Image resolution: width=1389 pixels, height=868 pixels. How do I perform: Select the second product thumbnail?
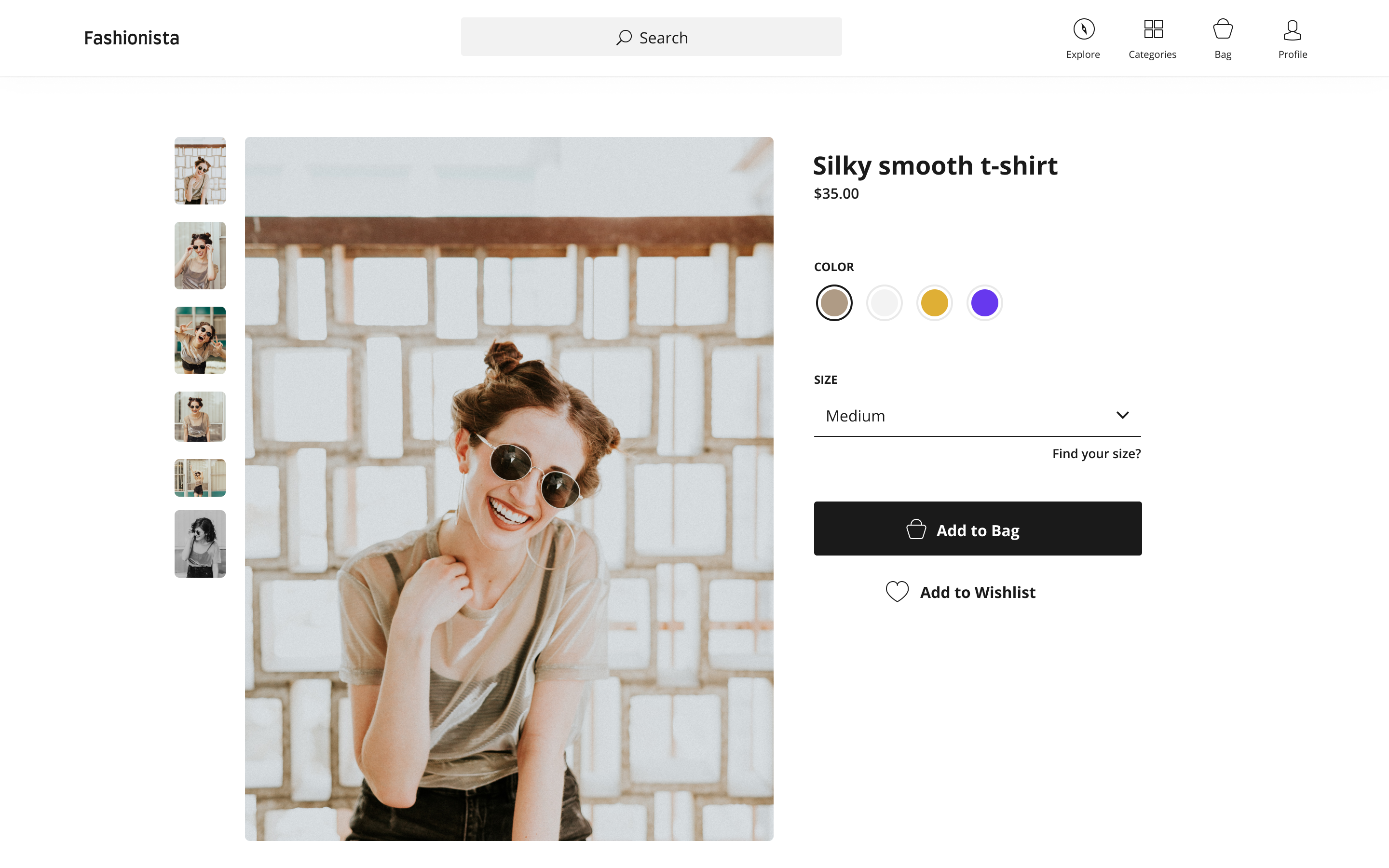tap(200, 256)
